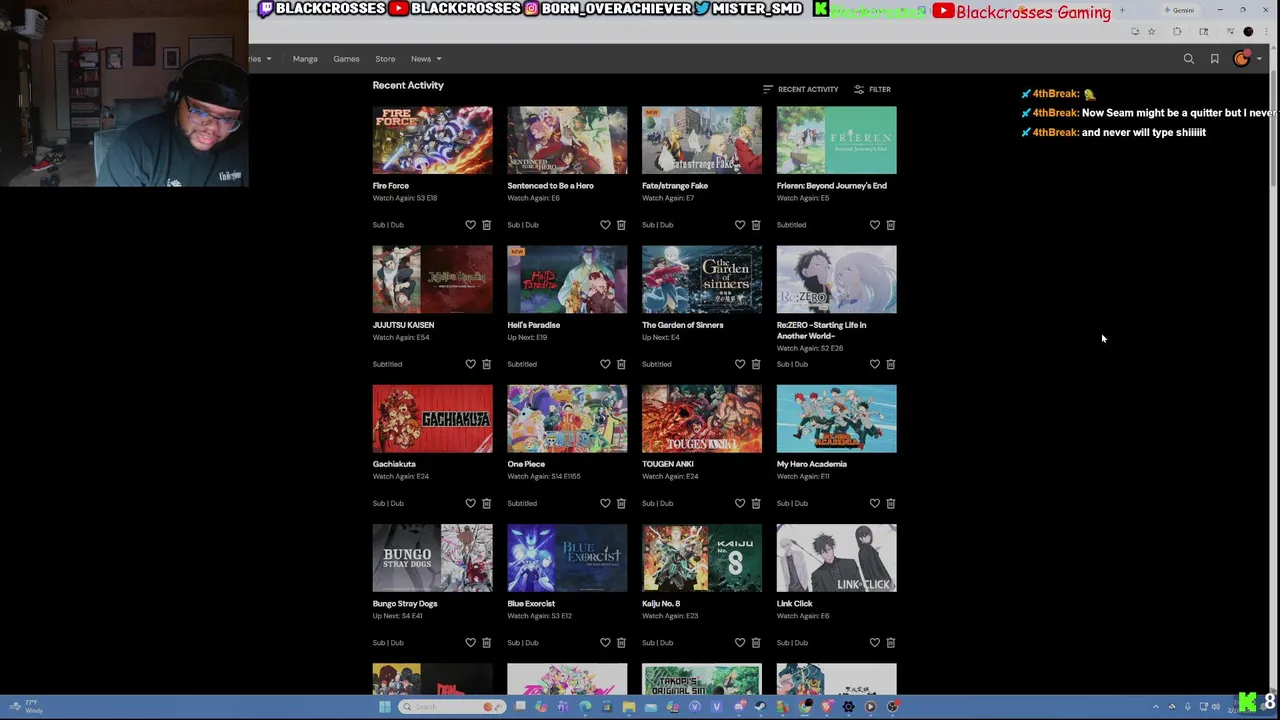Open the Manga menu item
1280x720 pixels.
pyautogui.click(x=305, y=59)
